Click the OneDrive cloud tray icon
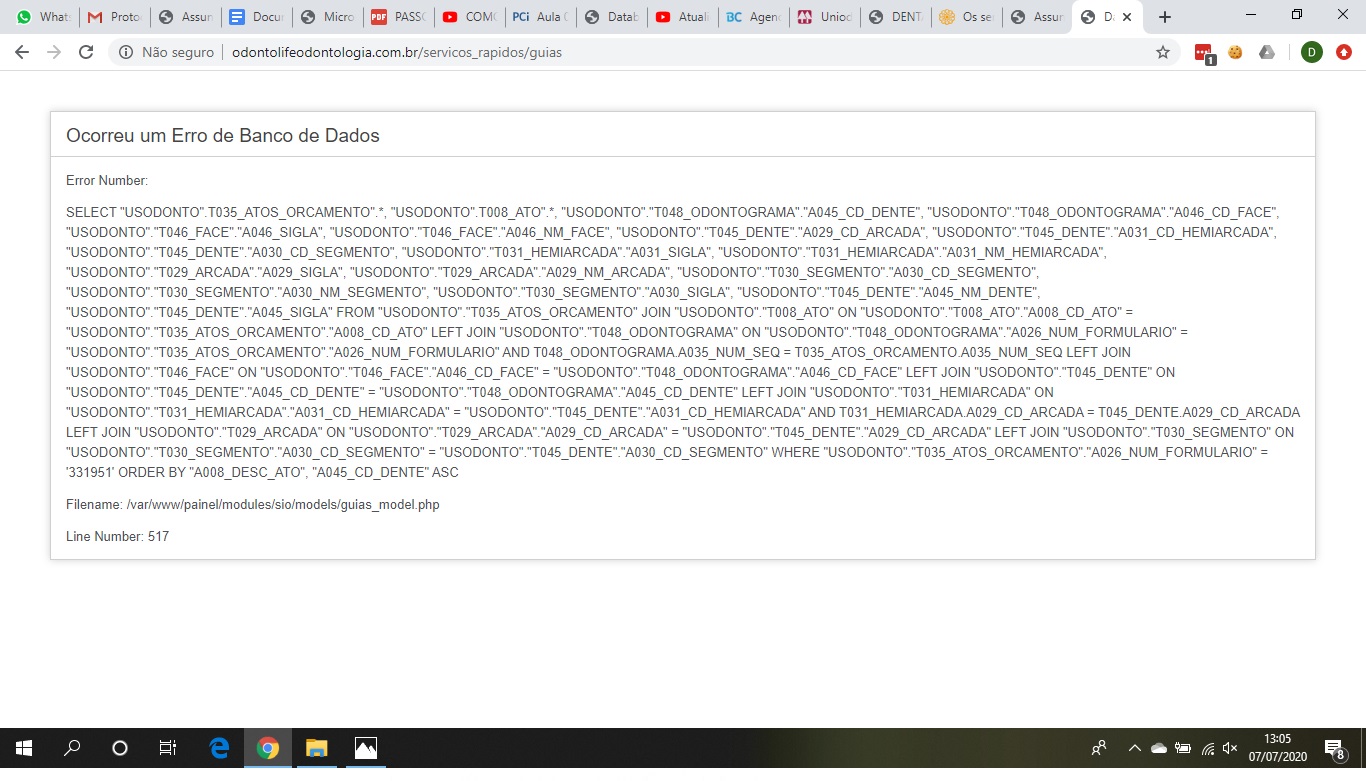This screenshot has height=781, width=1366. [x=1159, y=748]
